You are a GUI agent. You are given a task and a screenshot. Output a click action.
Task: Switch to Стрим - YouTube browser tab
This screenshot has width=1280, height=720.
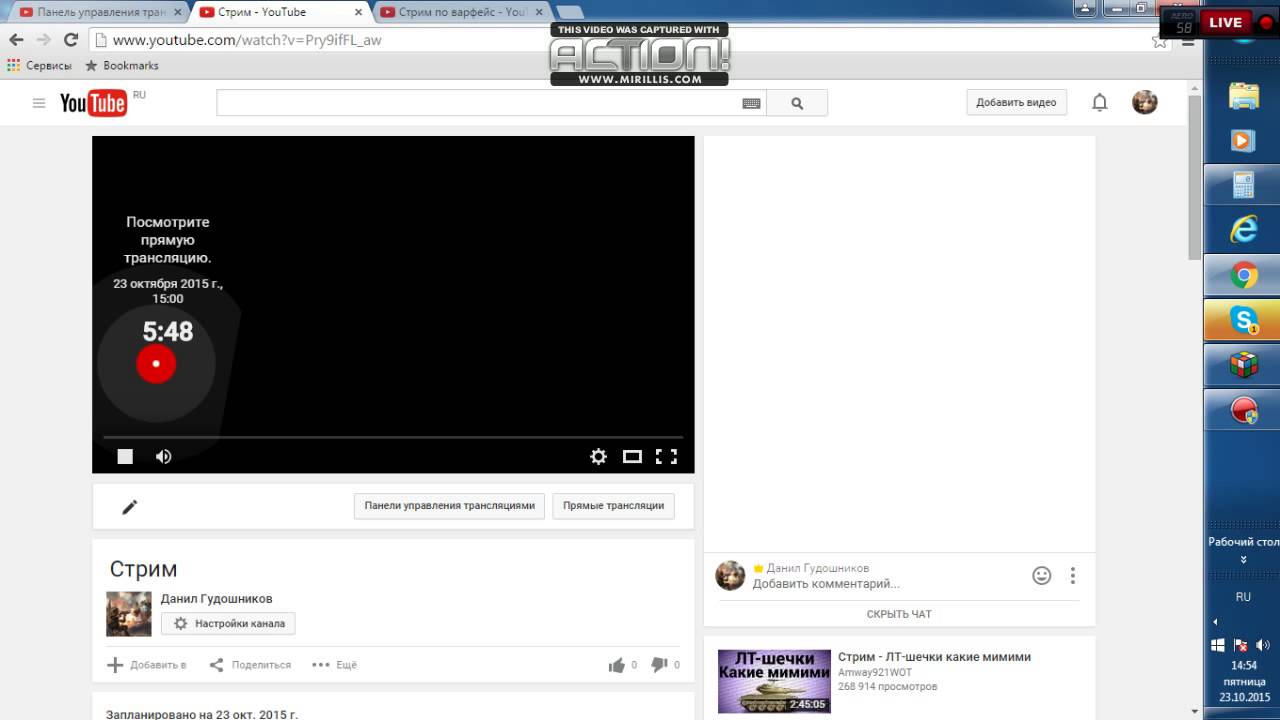(x=281, y=13)
